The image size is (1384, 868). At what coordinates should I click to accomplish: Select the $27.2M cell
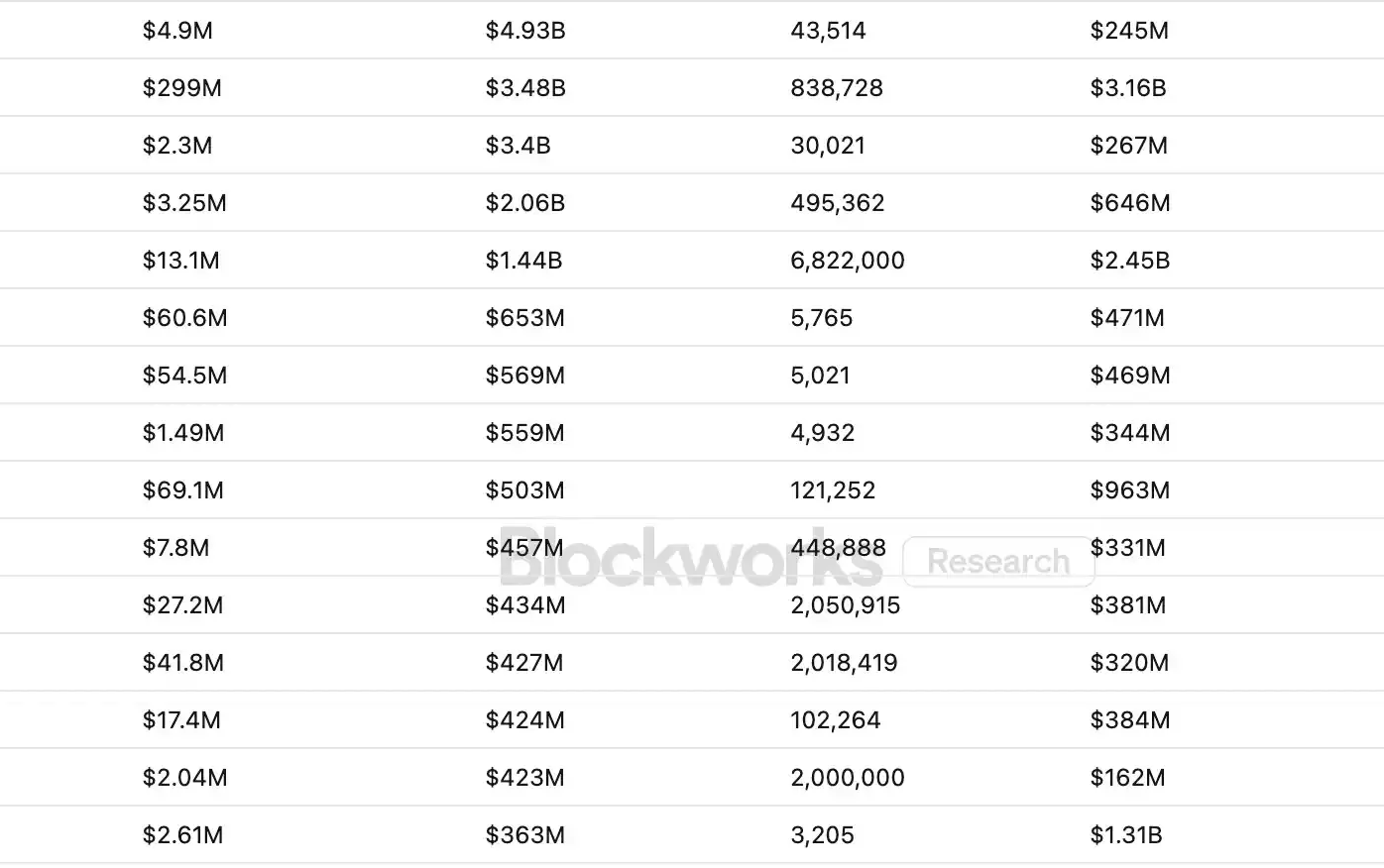click(183, 605)
